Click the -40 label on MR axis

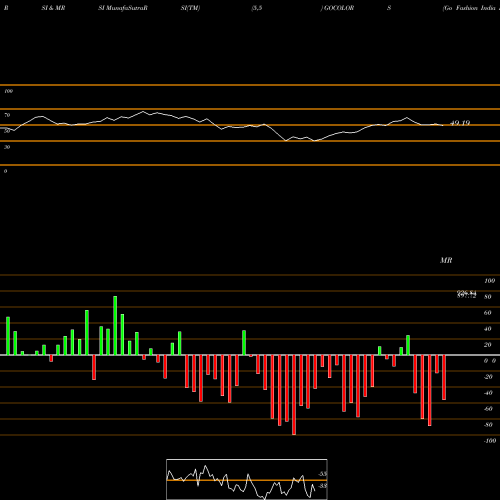[488, 393]
